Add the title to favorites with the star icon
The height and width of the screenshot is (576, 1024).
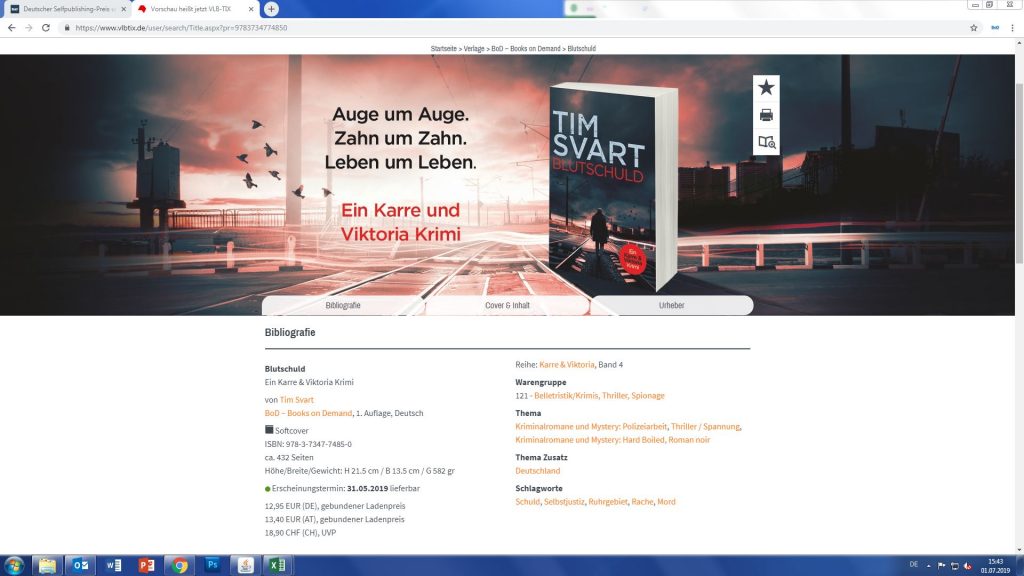point(766,88)
